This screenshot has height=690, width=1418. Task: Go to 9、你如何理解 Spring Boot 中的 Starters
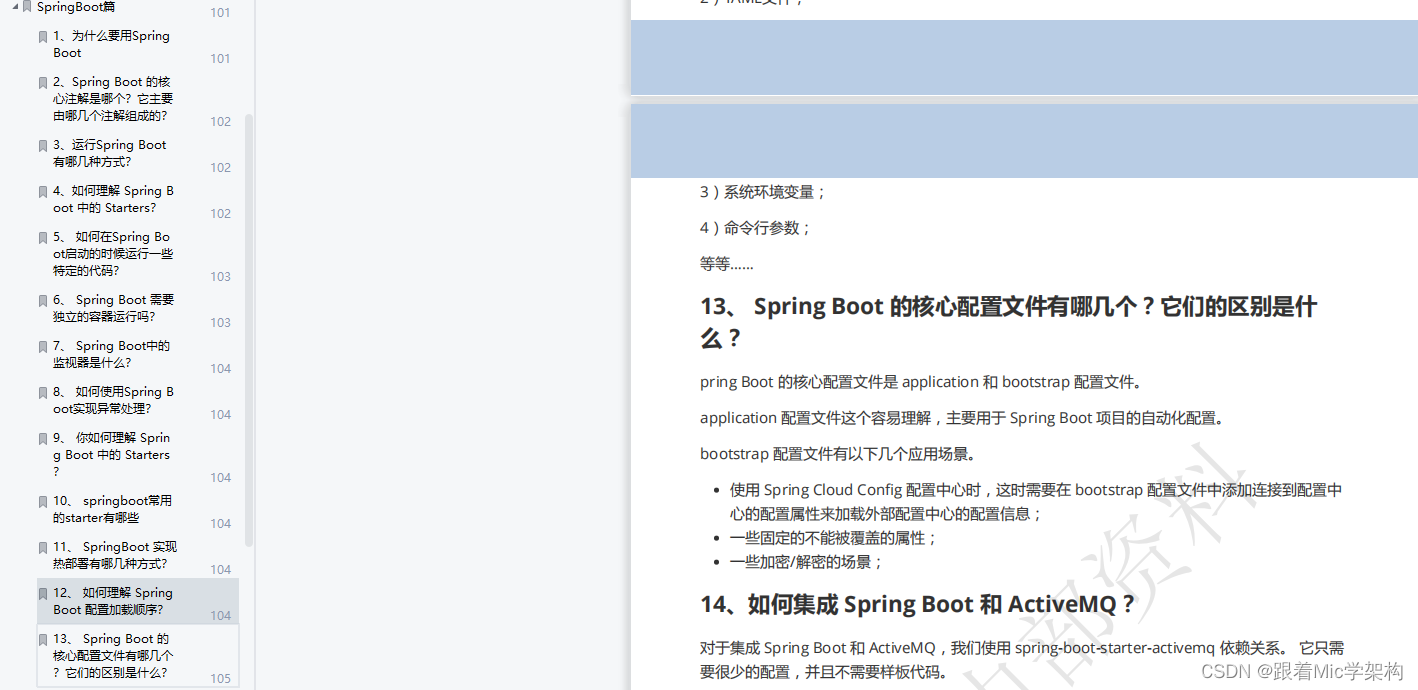pyautogui.click(x=112, y=454)
